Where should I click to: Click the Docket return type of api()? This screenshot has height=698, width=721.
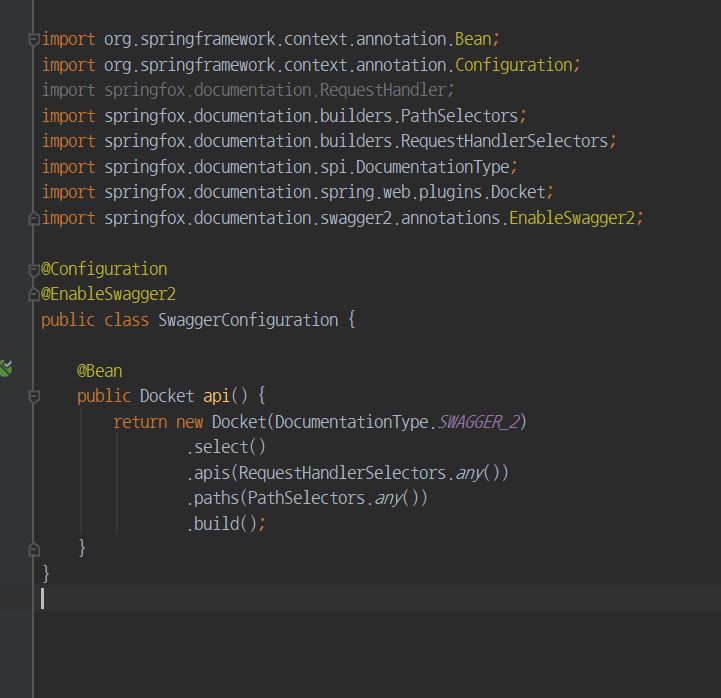coord(167,396)
